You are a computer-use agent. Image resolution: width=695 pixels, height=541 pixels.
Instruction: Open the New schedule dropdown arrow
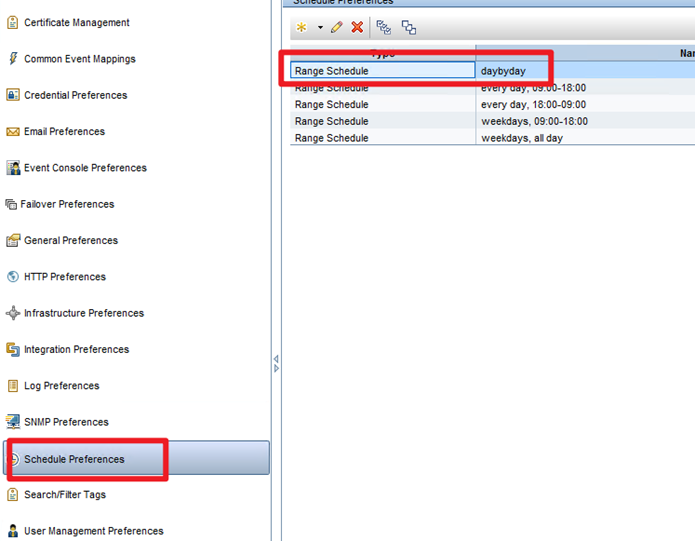click(320, 28)
